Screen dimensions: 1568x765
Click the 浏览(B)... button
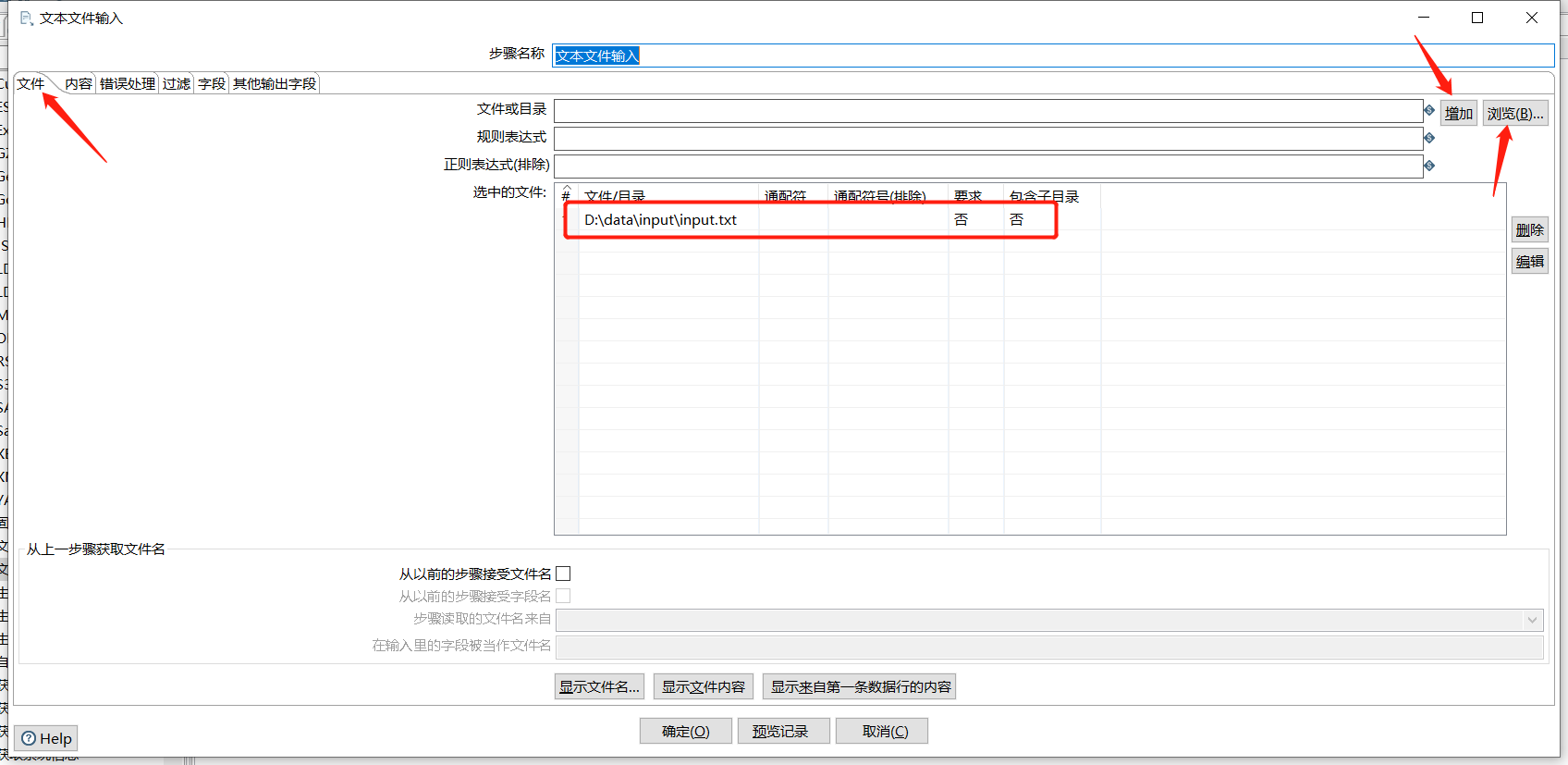(x=1515, y=113)
